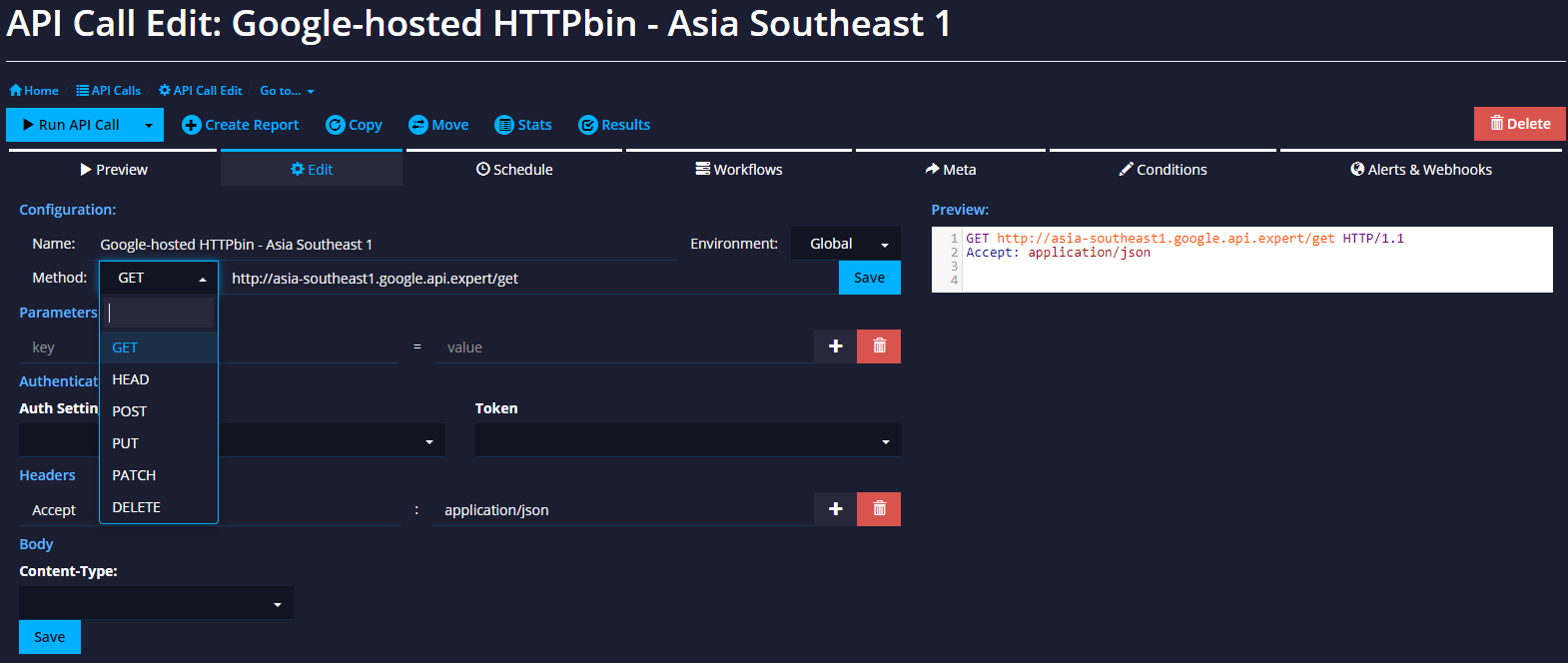This screenshot has height=663, width=1568.
Task: Expand the Run API Call dropdown arrow
Action: 149,125
